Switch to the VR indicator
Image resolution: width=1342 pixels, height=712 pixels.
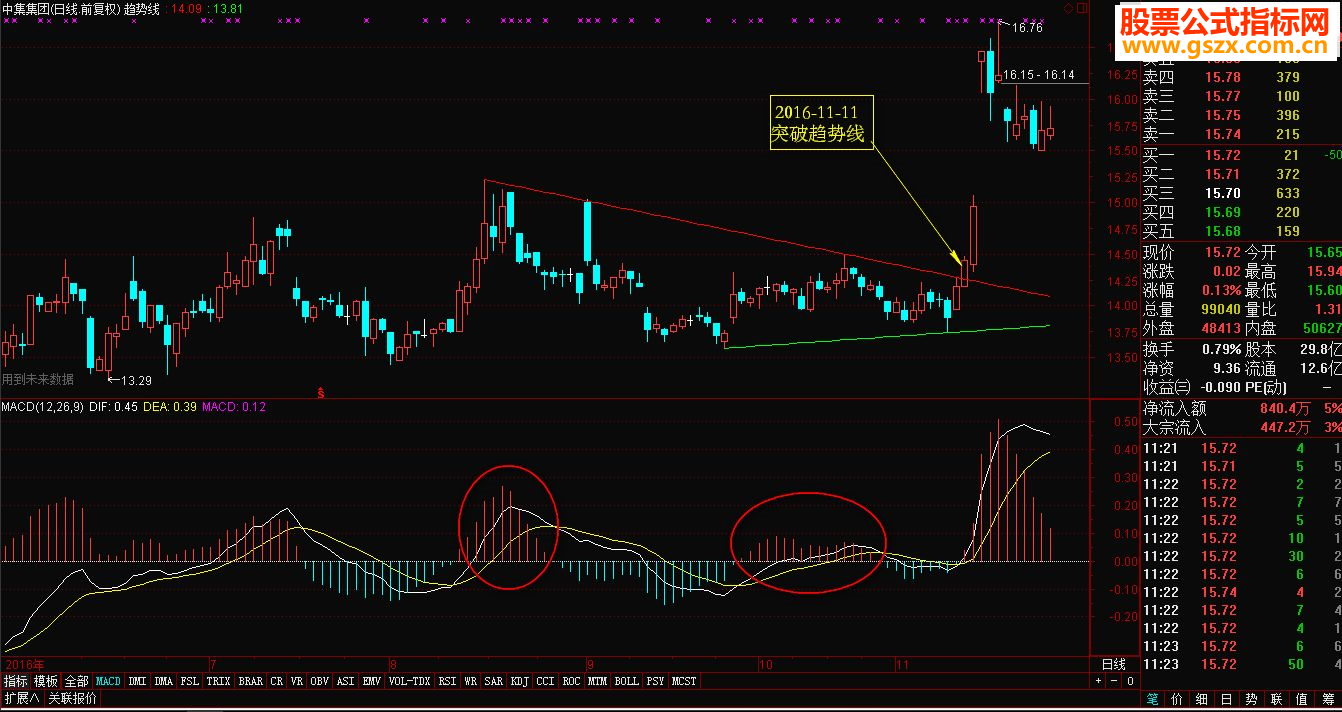pos(297,681)
